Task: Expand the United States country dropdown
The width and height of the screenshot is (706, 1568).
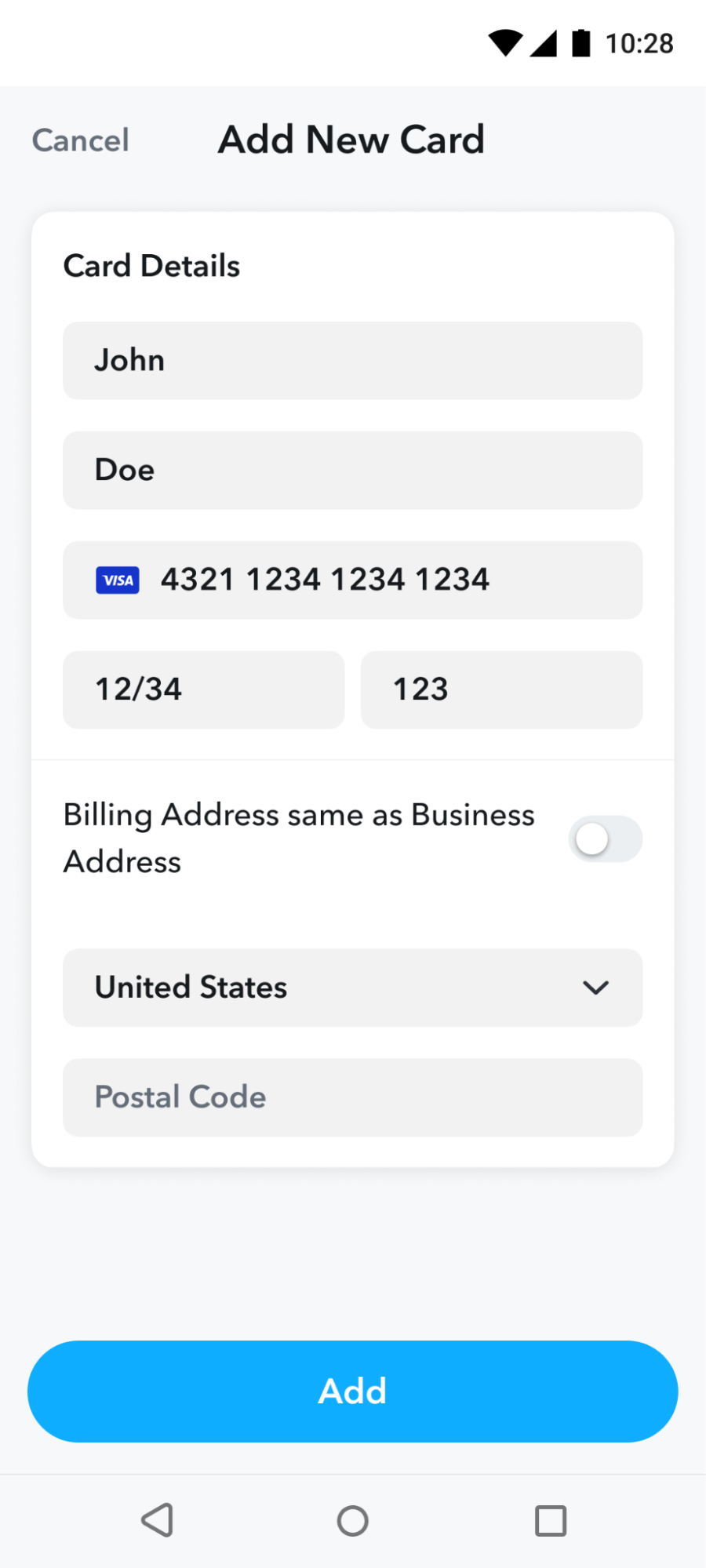Action: (x=352, y=988)
